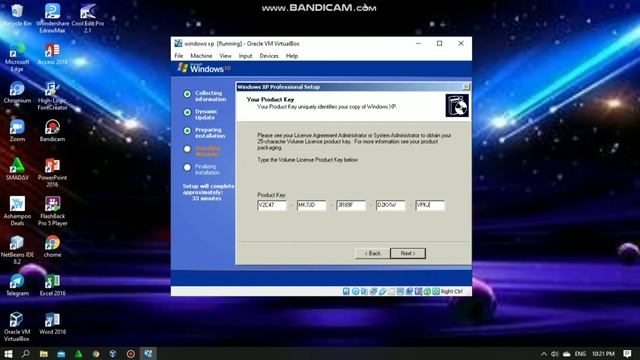The width and height of the screenshot is (640, 360).
Task: Open Wondershare EdrawMax desktop icon
Action: tap(52, 18)
